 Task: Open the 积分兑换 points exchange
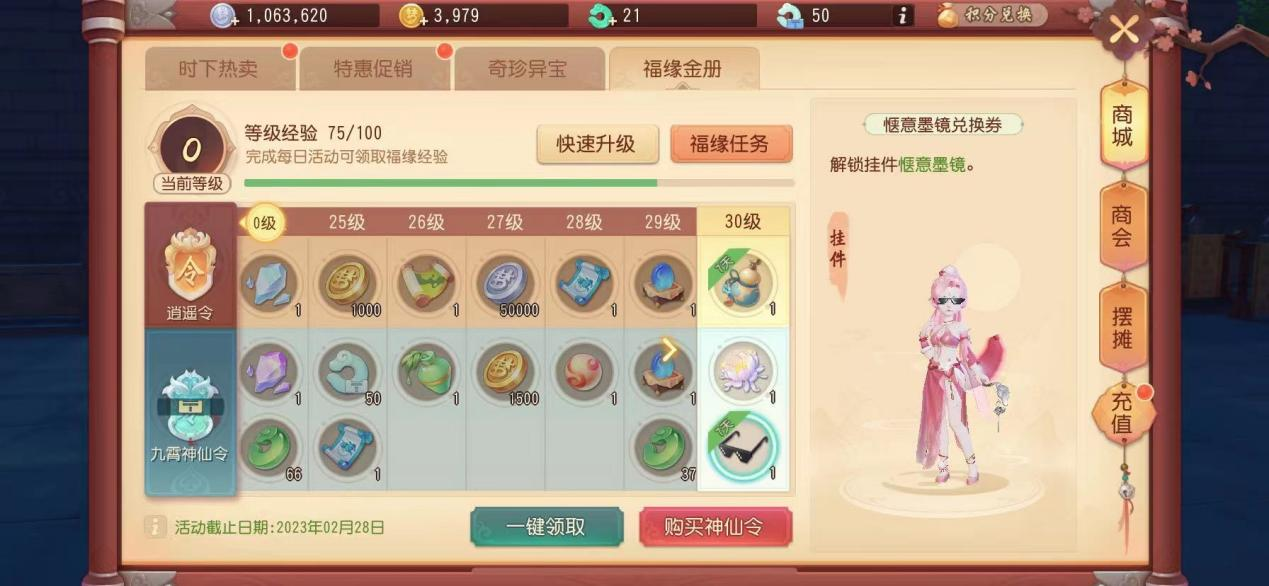point(992,15)
